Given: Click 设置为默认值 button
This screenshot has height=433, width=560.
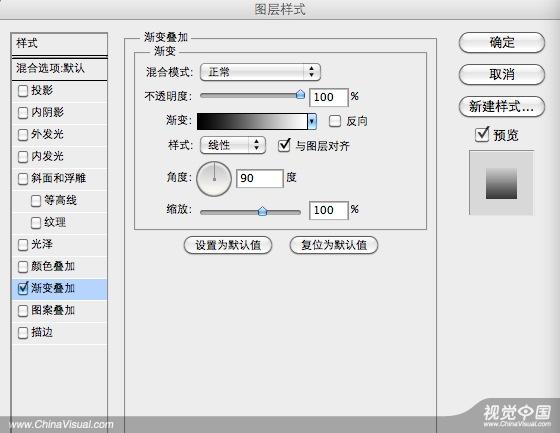Looking at the screenshot, I should tap(228, 245).
